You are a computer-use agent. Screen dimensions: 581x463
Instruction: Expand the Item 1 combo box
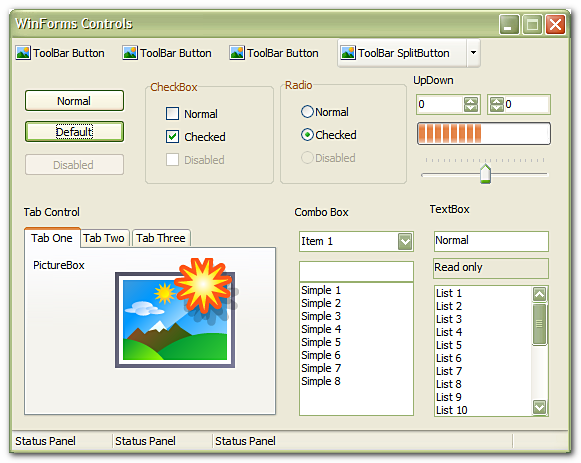[x=405, y=242]
